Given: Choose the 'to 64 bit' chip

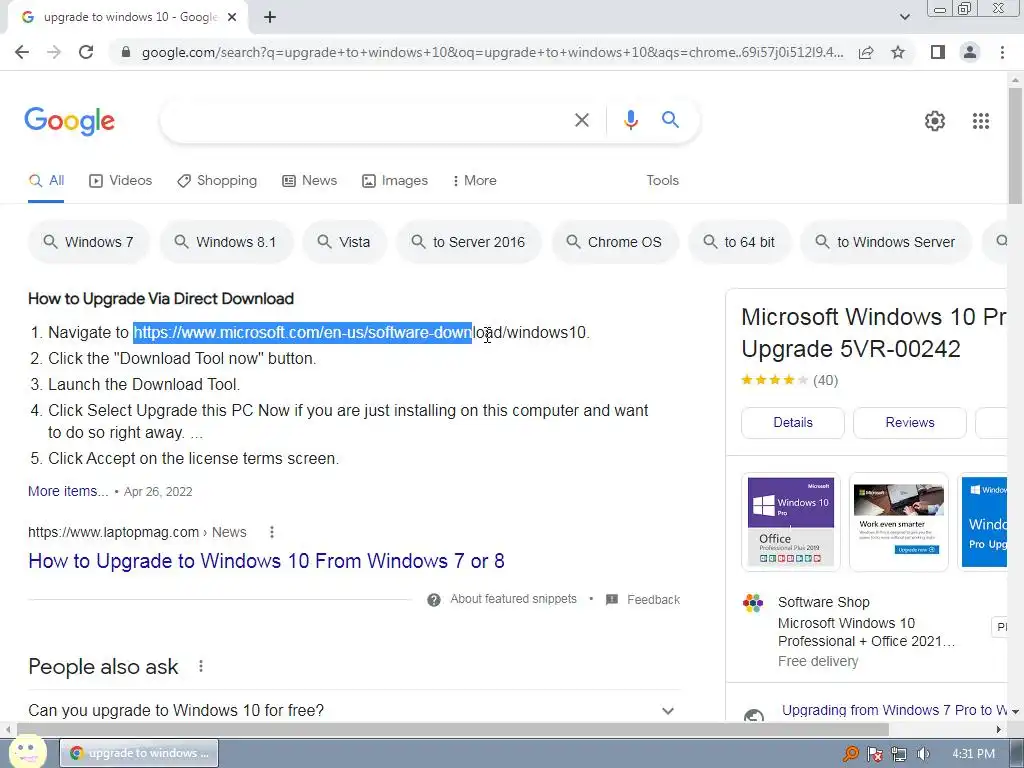Looking at the screenshot, I should point(739,242).
